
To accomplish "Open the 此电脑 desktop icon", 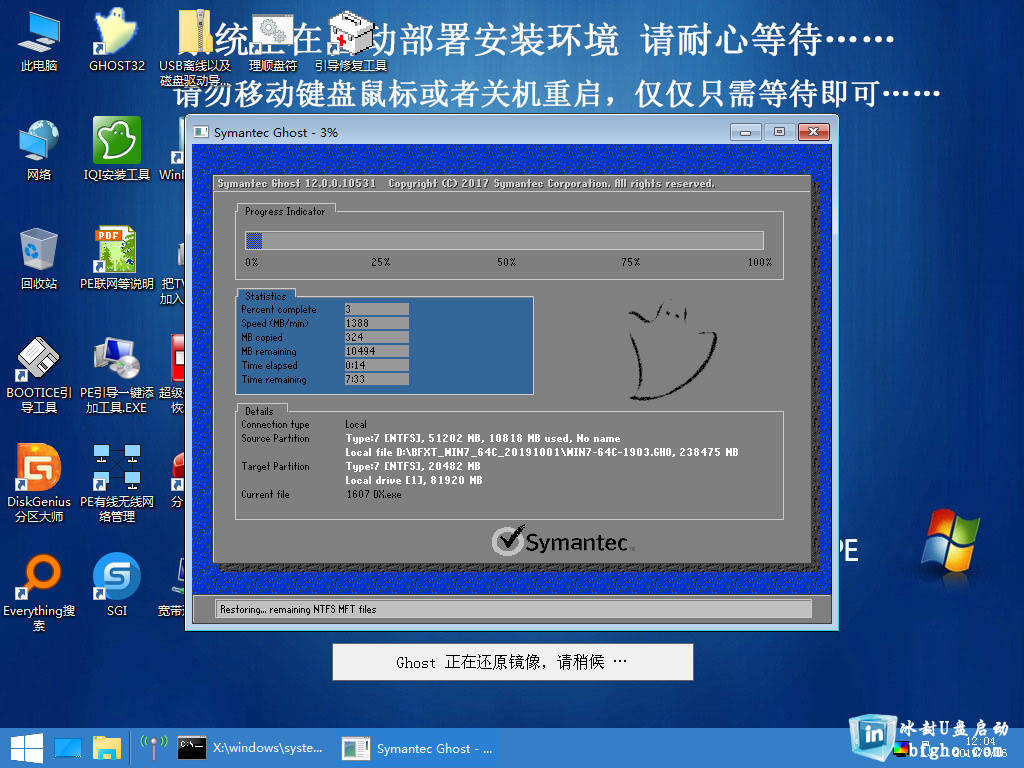I will [39, 40].
